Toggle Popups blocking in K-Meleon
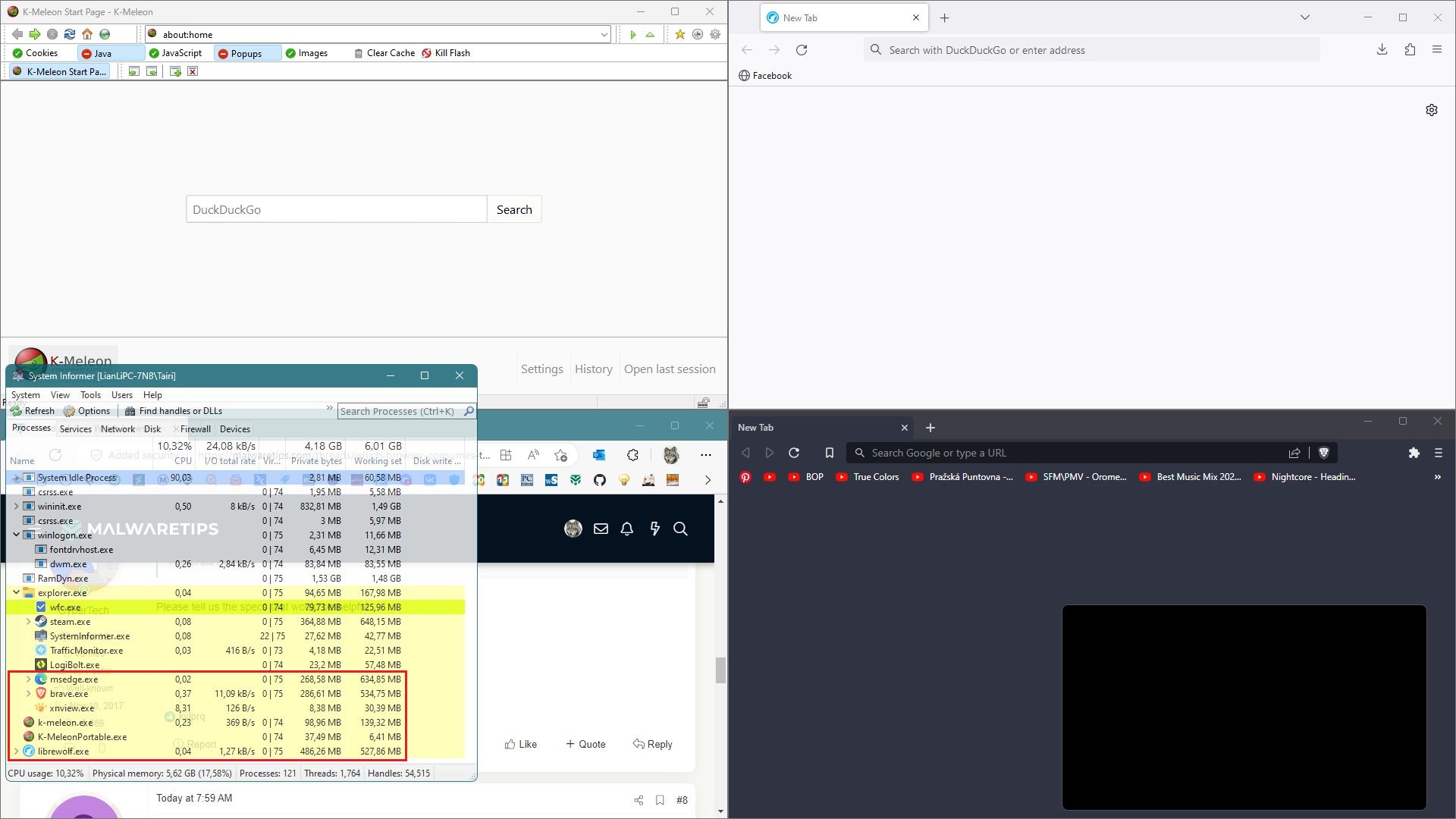1456x819 pixels. [x=240, y=53]
